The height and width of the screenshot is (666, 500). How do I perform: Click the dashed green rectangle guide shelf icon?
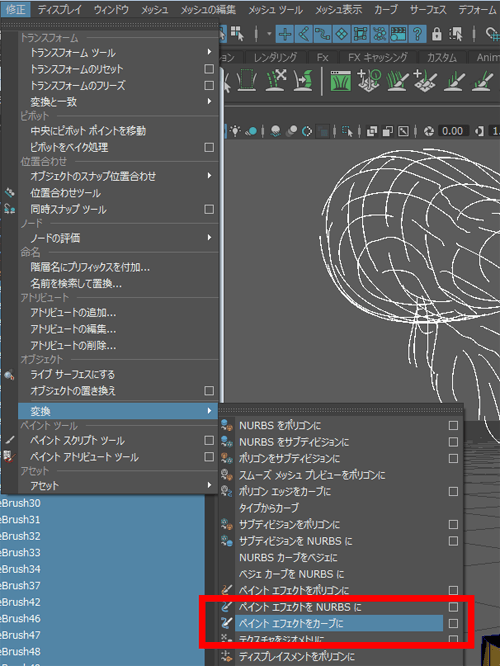pos(247,81)
